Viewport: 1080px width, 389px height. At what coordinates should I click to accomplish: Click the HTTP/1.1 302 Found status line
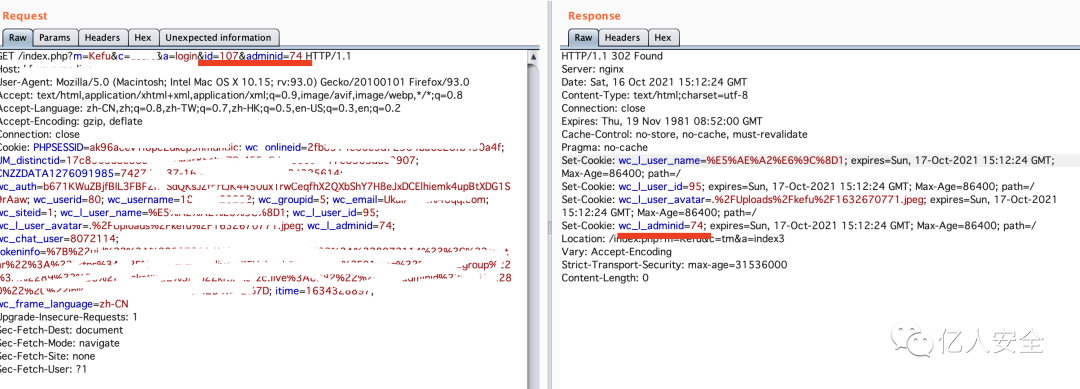[612, 56]
